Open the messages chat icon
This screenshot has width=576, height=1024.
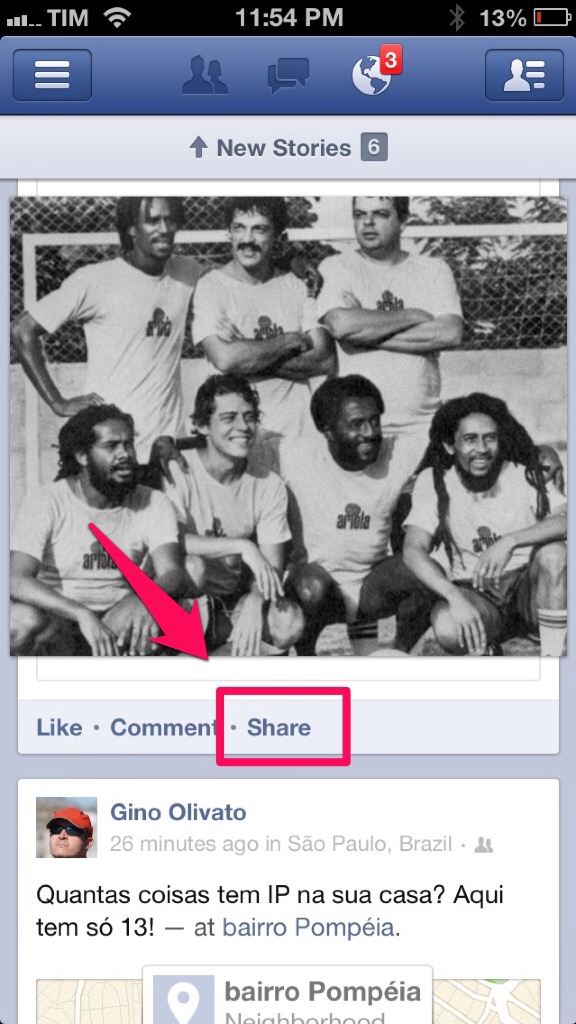tap(288, 76)
